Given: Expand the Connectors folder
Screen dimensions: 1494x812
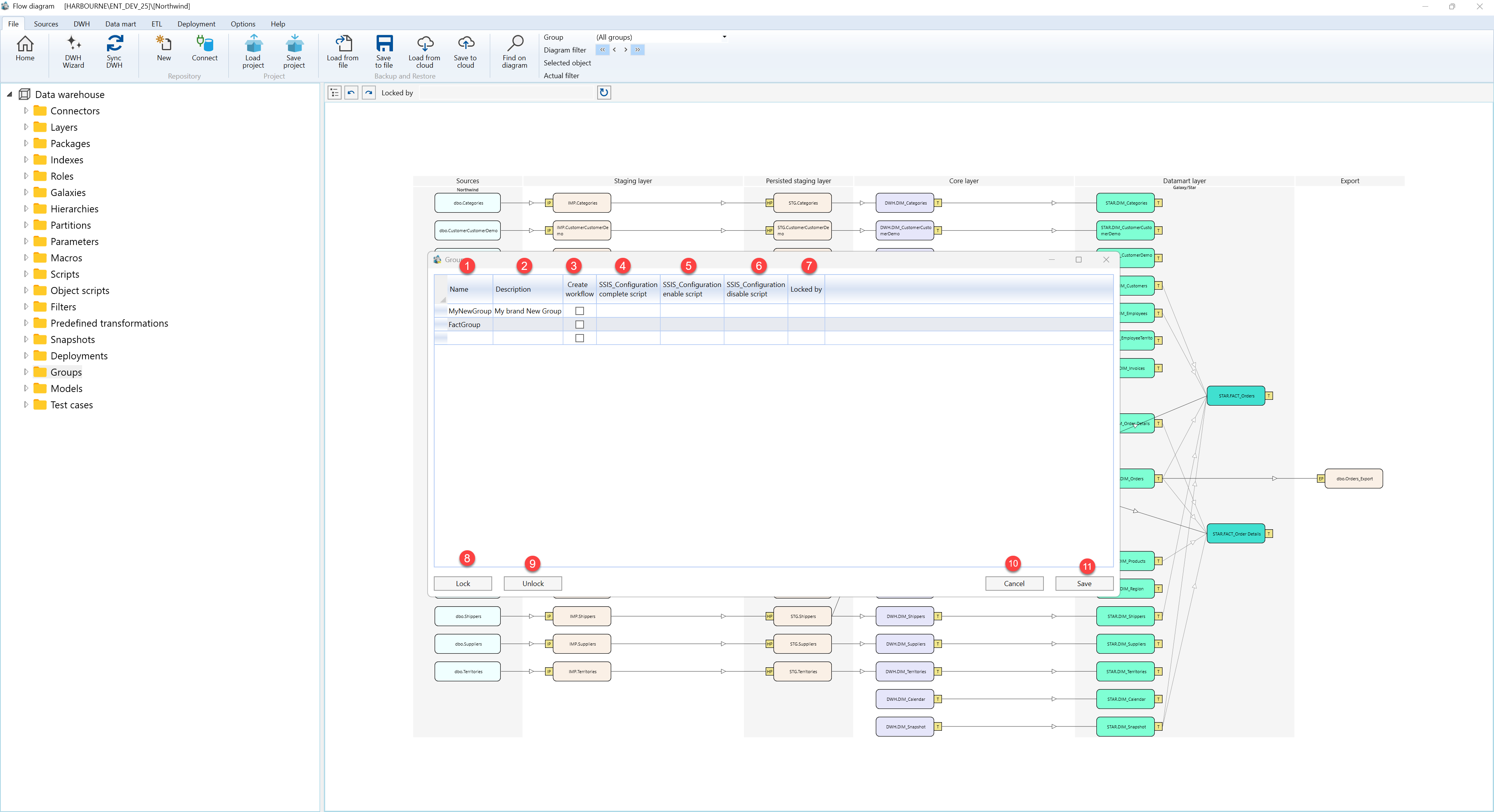Looking at the screenshot, I should (26, 110).
